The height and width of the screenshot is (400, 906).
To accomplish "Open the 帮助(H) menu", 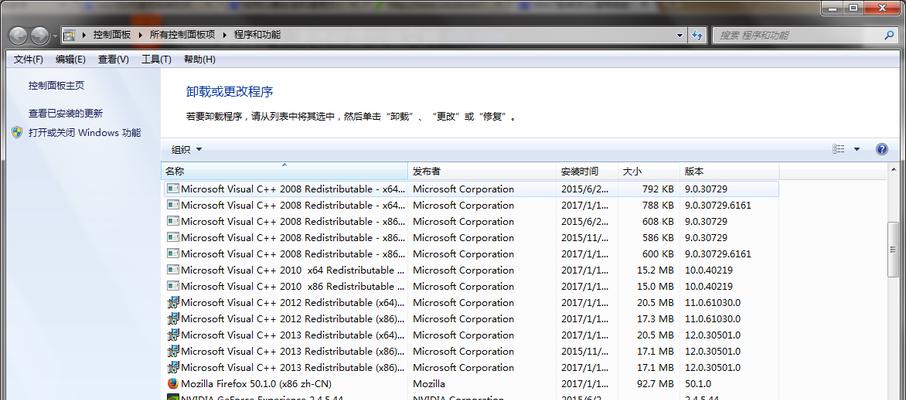I will [x=199, y=59].
